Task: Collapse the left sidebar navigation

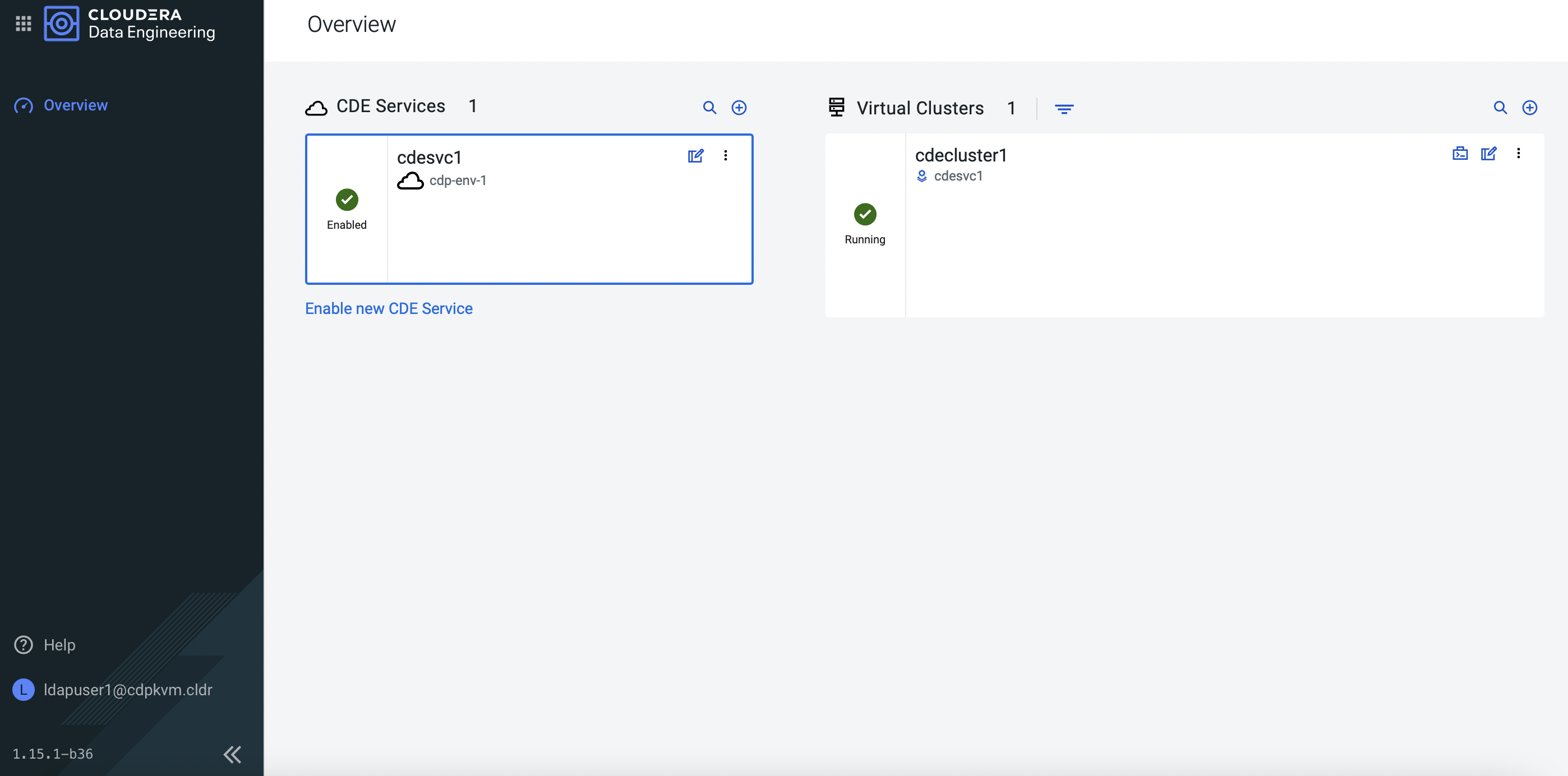Action: (232, 754)
